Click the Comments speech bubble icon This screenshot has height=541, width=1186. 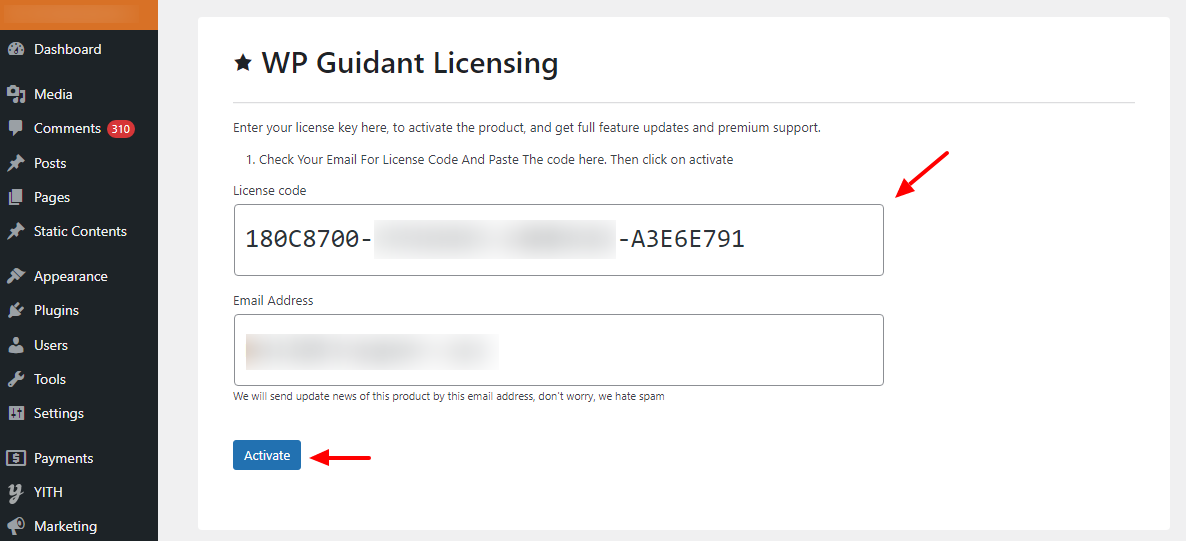[16, 128]
